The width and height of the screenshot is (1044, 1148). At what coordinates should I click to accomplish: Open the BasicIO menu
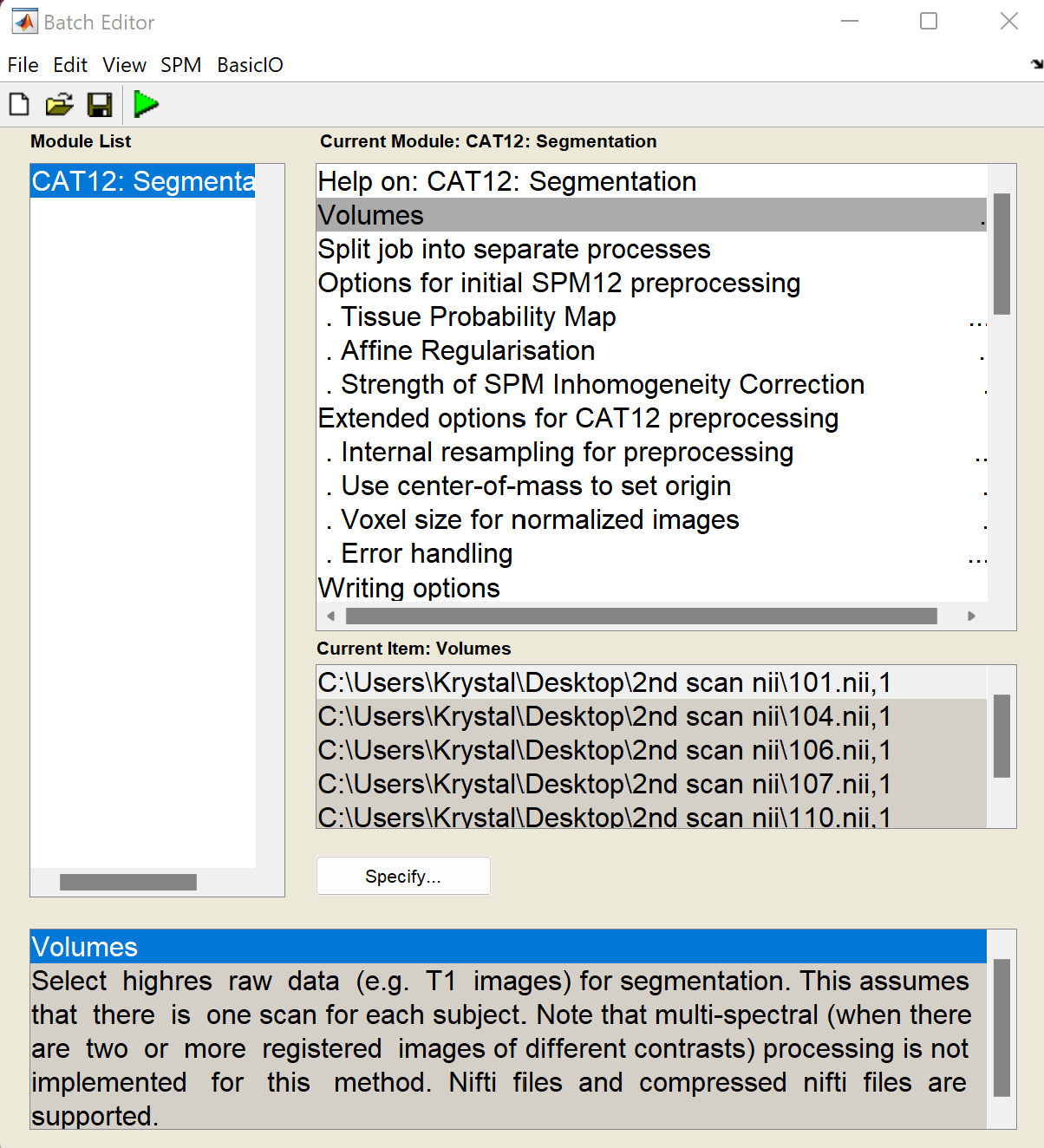[250, 65]
